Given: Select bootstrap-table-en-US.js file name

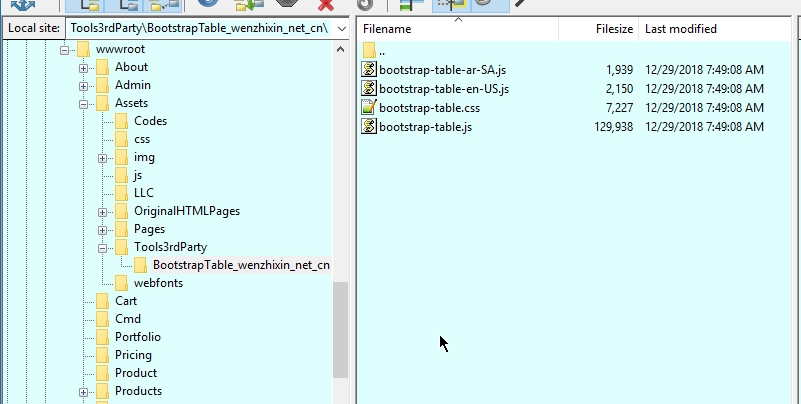Looking at the screenshot, I should [444, 89].
